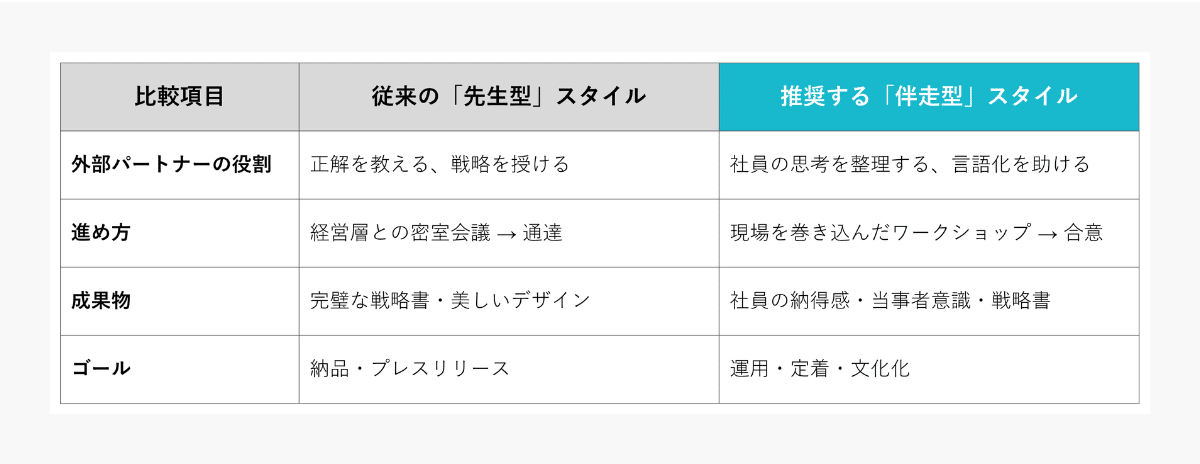Click the word 合意
The image size is (1200, 464).
coord(1083,233)
